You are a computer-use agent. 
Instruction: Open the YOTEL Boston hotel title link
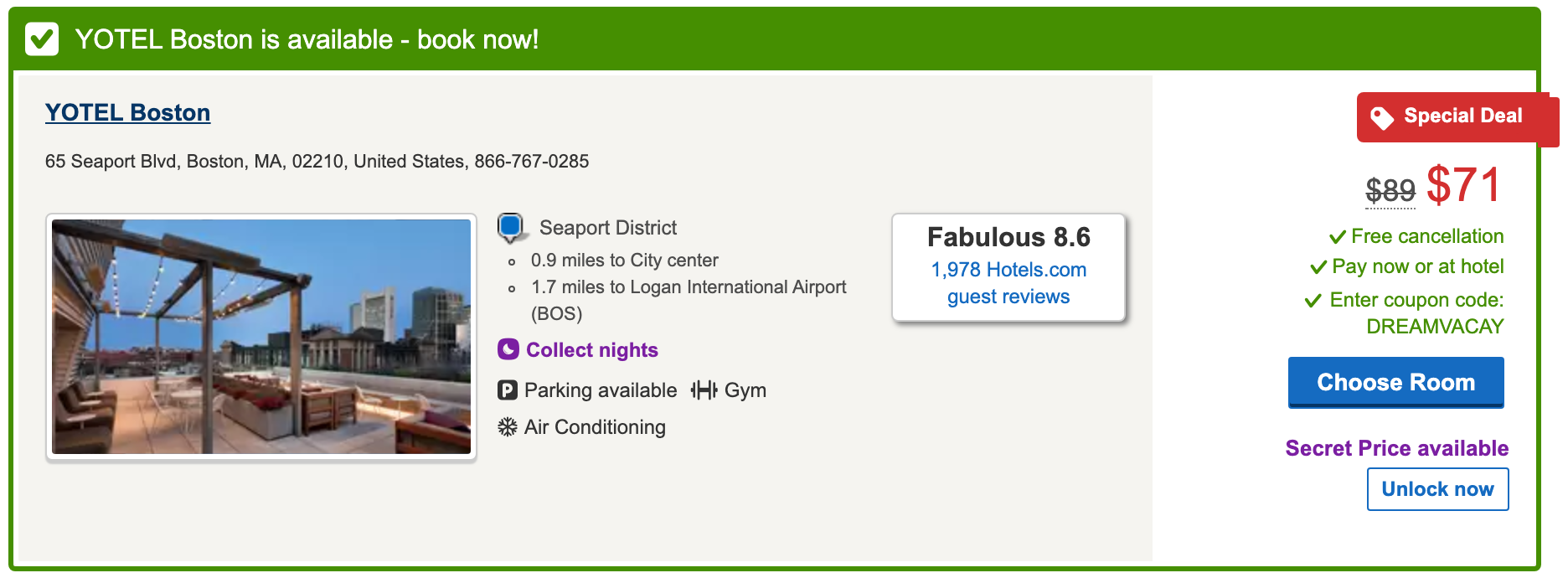pos(127,112)
